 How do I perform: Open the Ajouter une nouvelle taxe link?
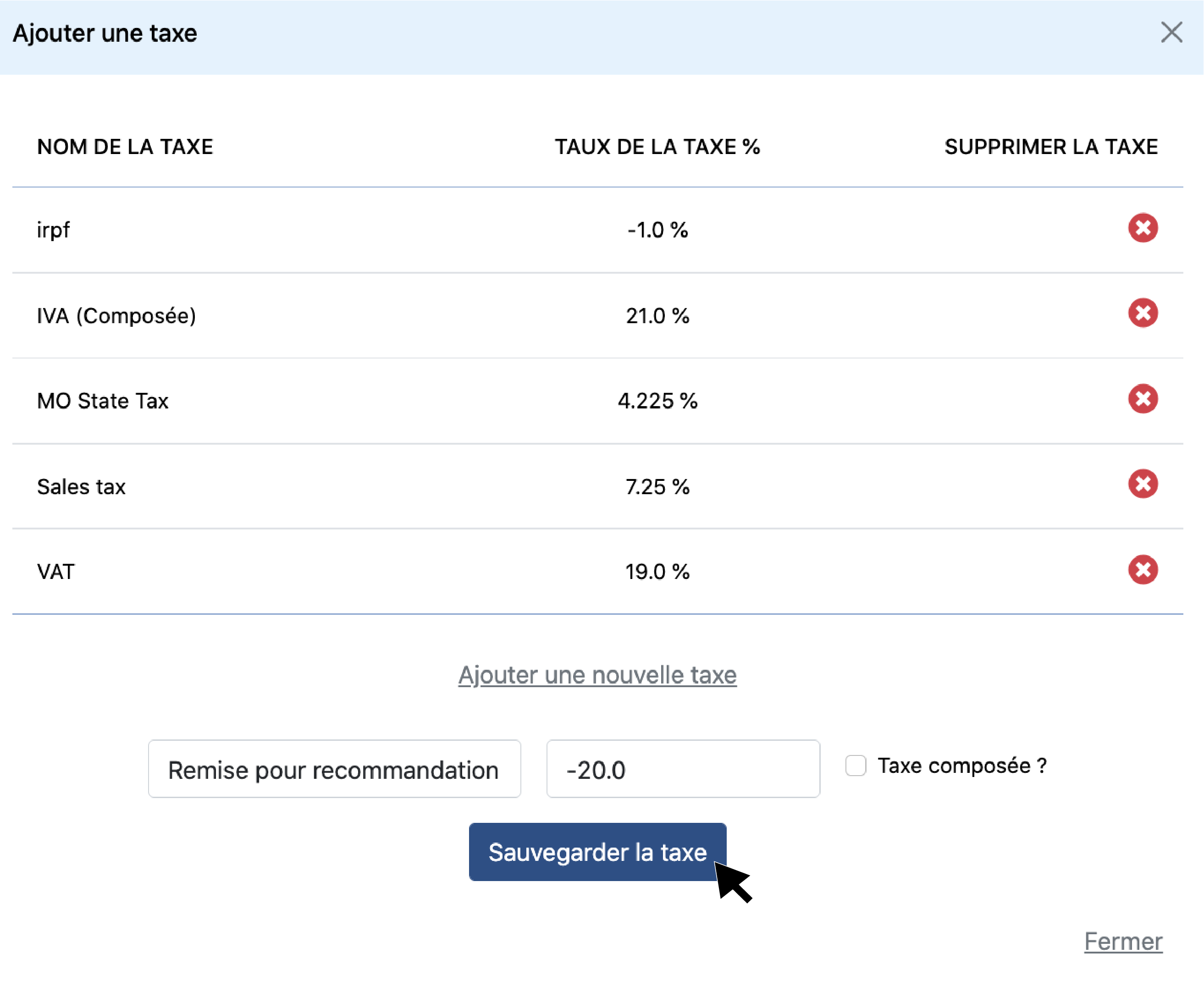coord(598,675)
